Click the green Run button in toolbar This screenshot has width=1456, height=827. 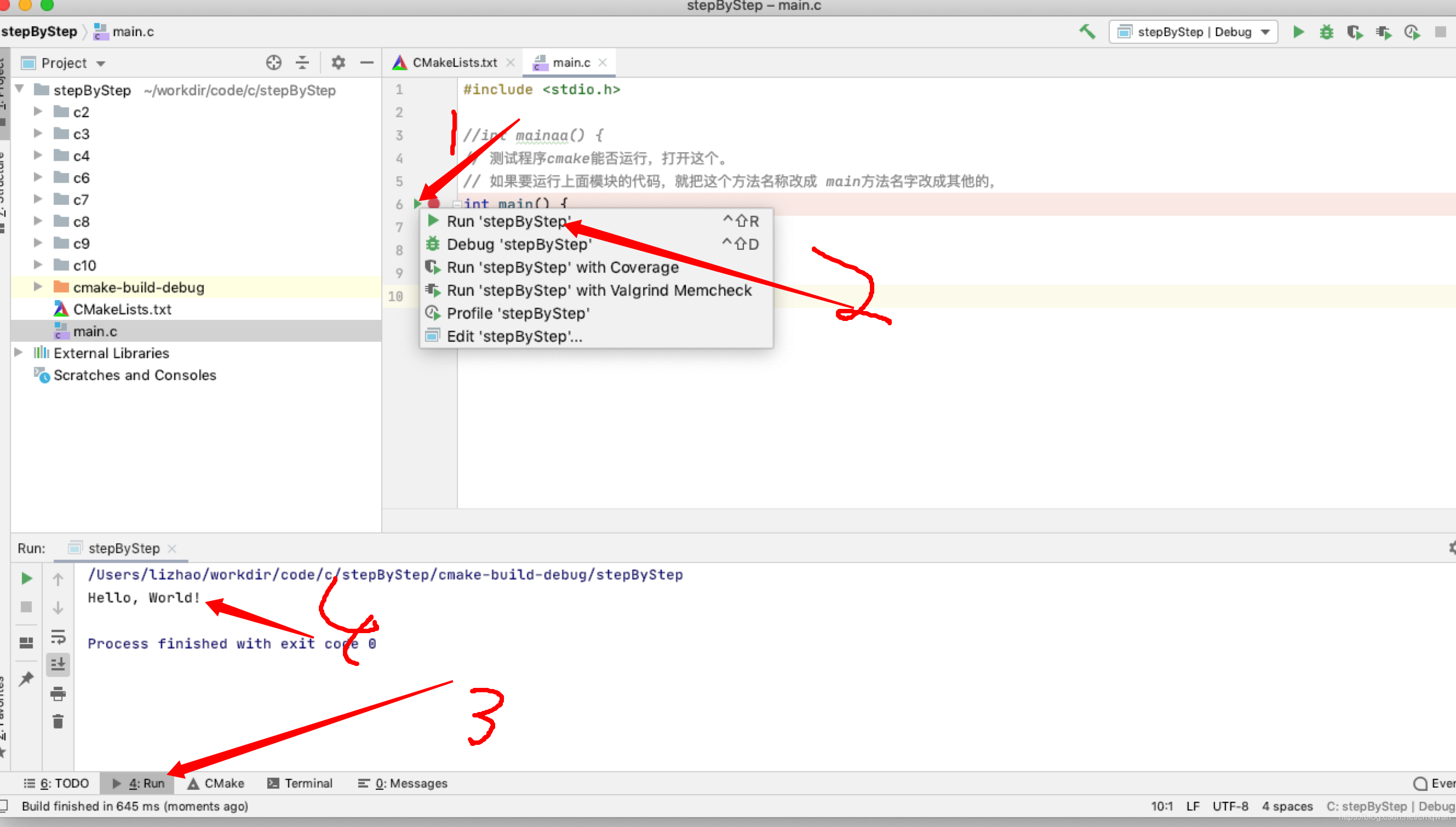pos(1298,32)
